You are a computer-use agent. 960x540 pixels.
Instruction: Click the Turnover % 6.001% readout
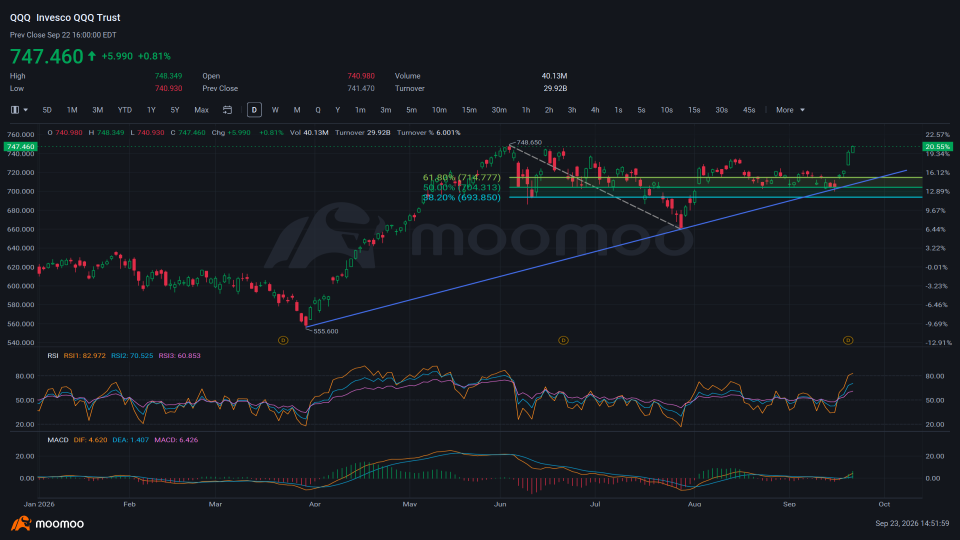pos(429,133)
